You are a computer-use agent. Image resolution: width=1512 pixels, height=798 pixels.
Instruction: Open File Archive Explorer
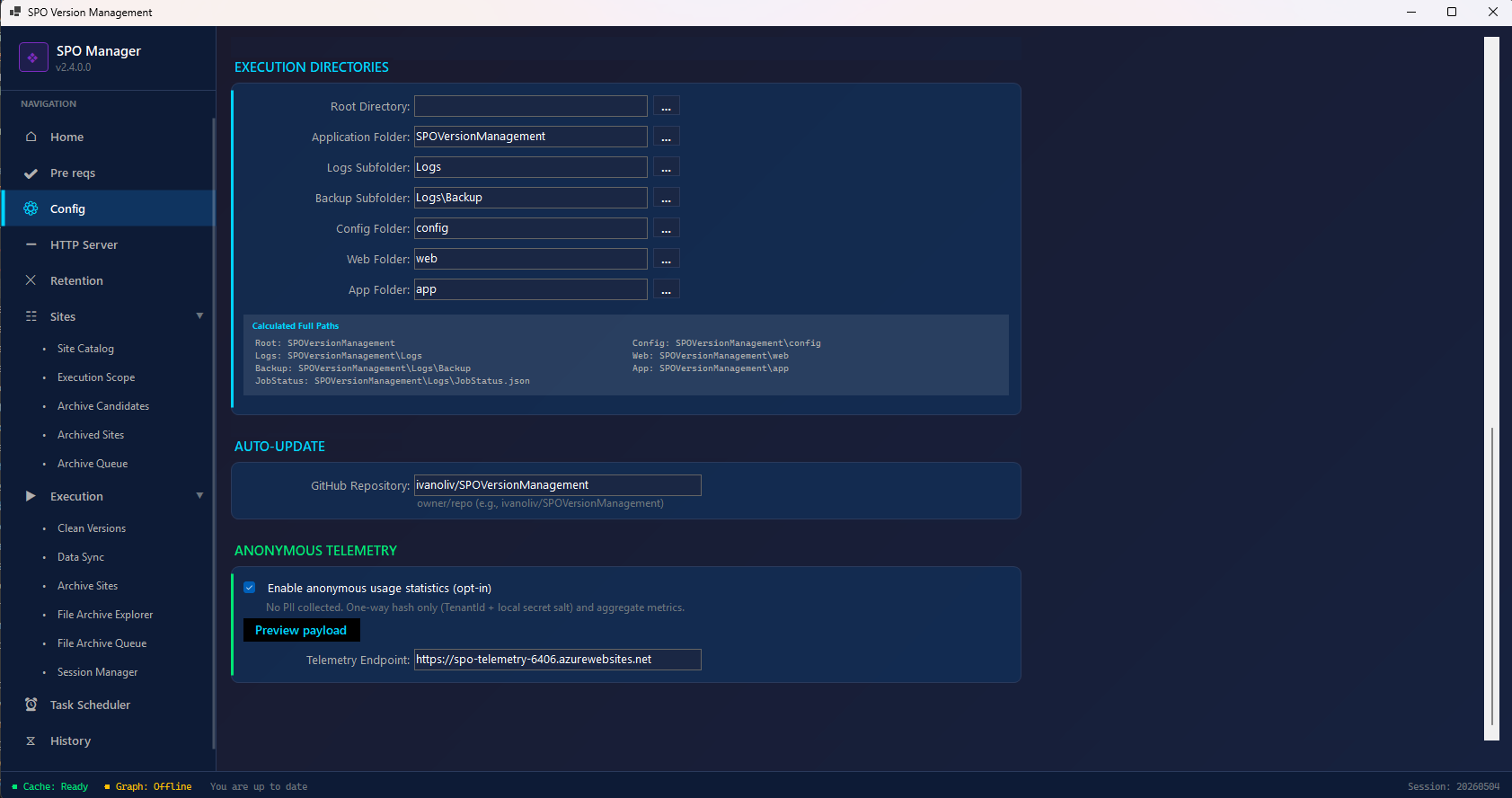[105, 615]
